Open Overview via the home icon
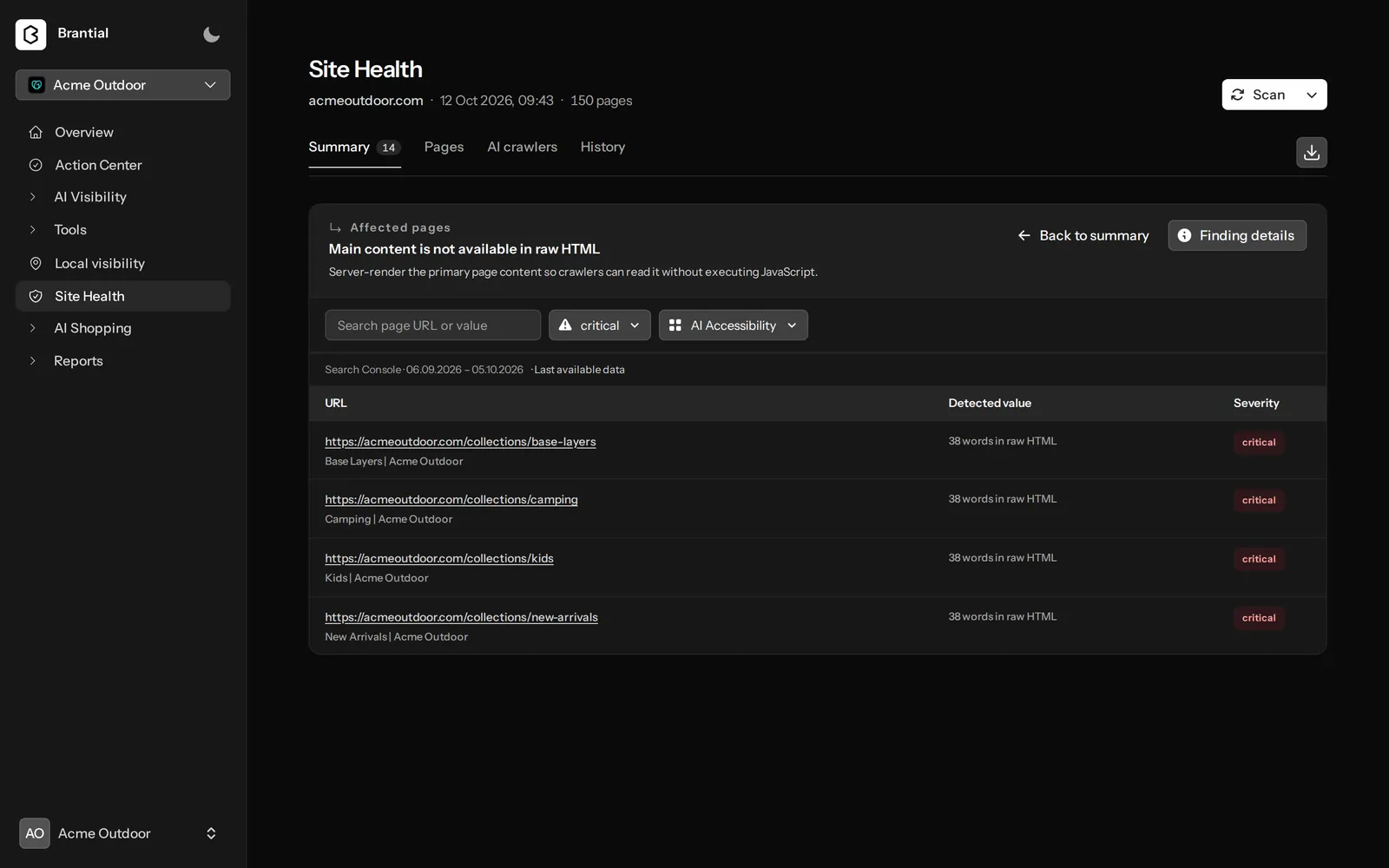Viewport: 1389px width, 868px height. click(x=36, y=132)
